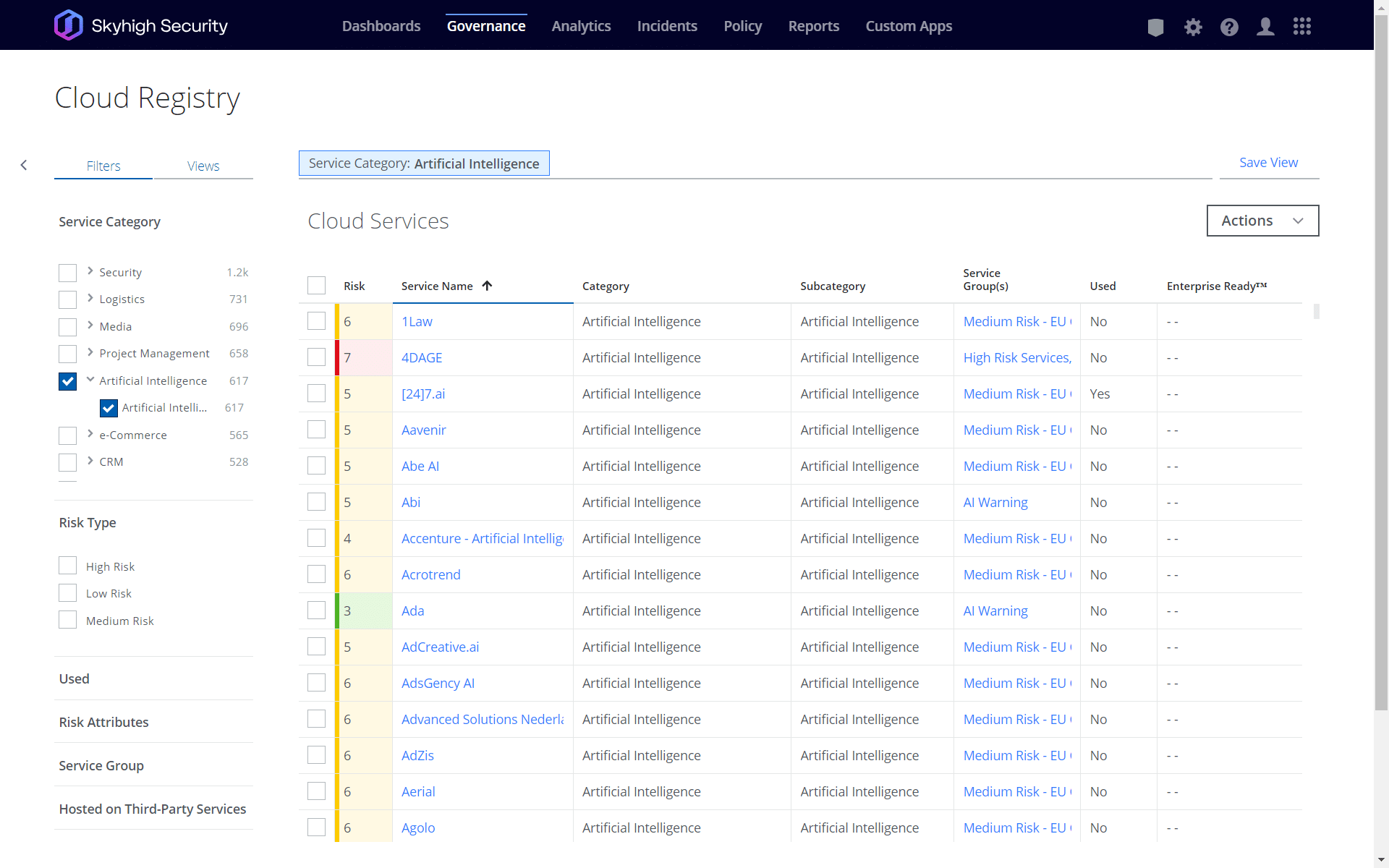Open the user profile icon
The width and height of the screenshot is (1389, 868).
point(1265,27)
